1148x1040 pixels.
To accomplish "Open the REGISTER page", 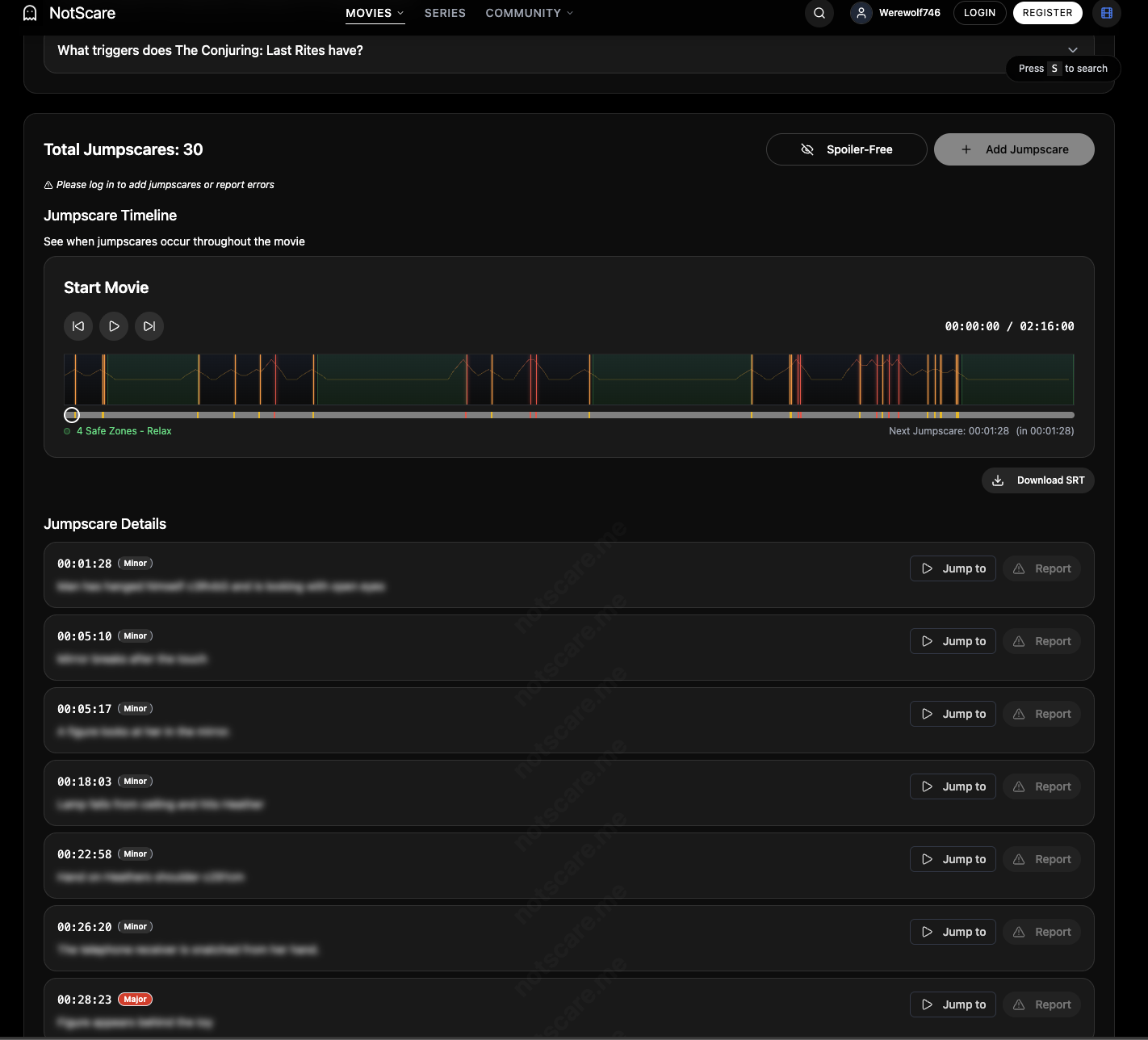I will point(1047,13).
